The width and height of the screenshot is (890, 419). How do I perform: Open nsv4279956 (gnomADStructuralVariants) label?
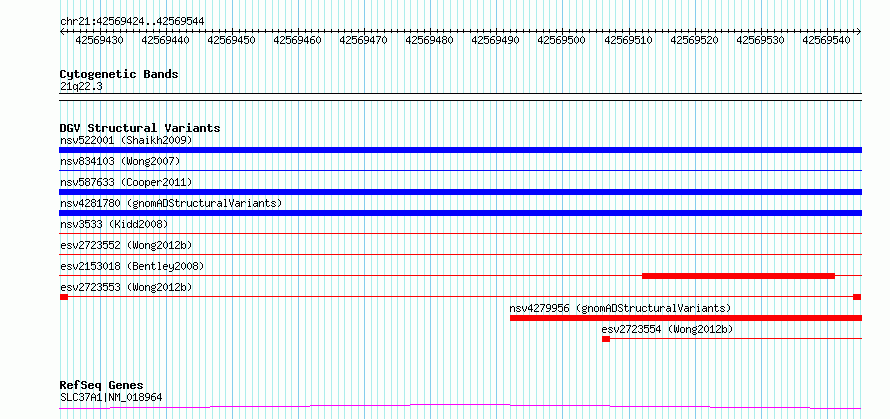[x=620, y=308]
